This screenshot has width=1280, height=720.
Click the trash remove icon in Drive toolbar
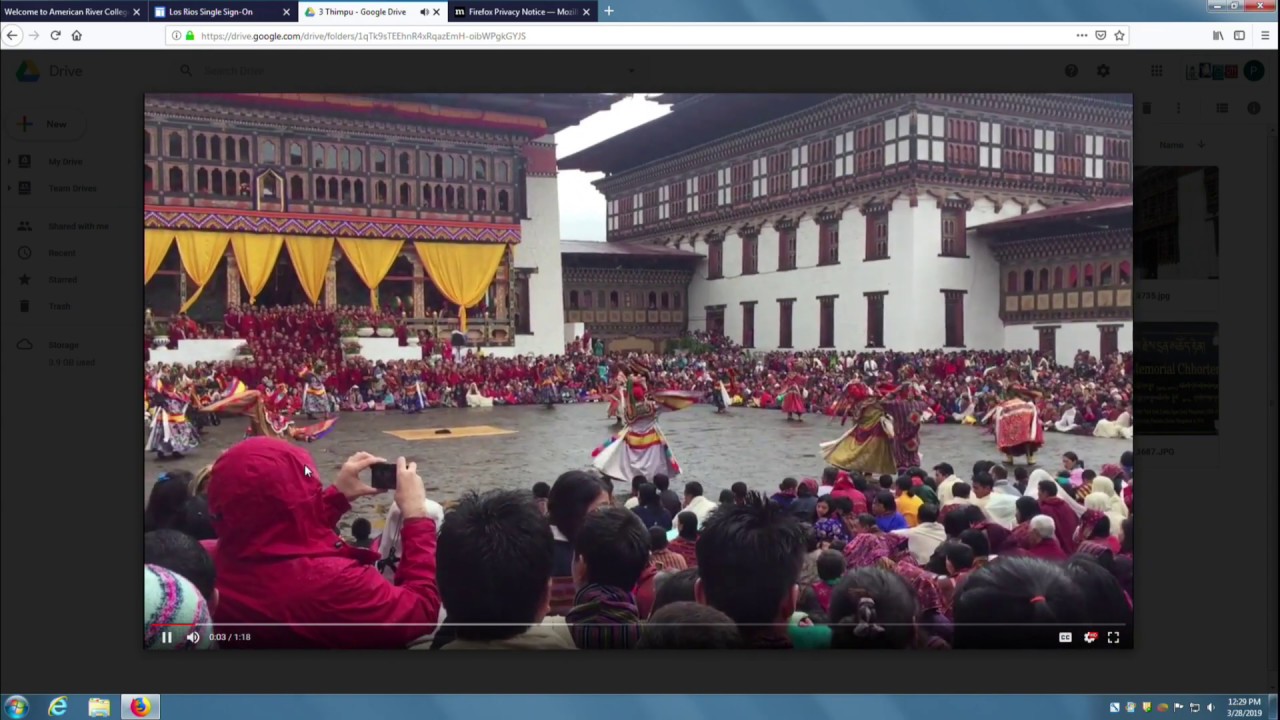point(1146,108)
